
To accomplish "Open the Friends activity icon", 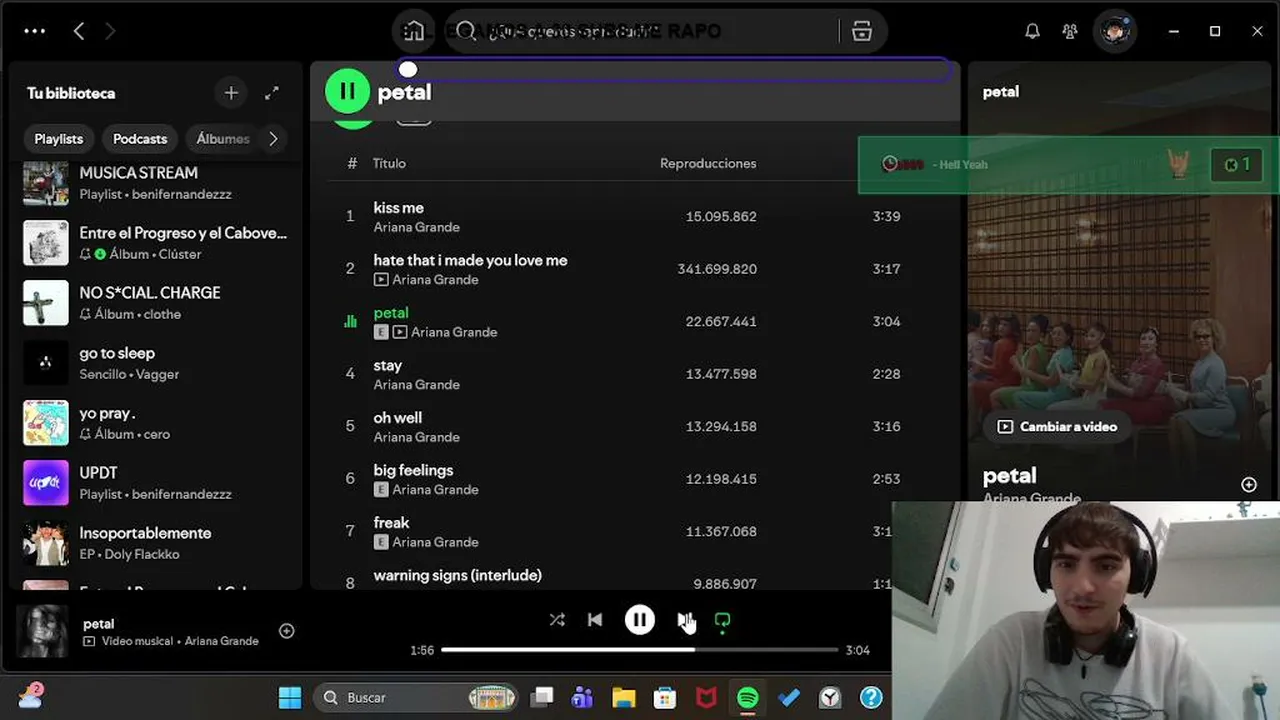I will pos(1070,31).
